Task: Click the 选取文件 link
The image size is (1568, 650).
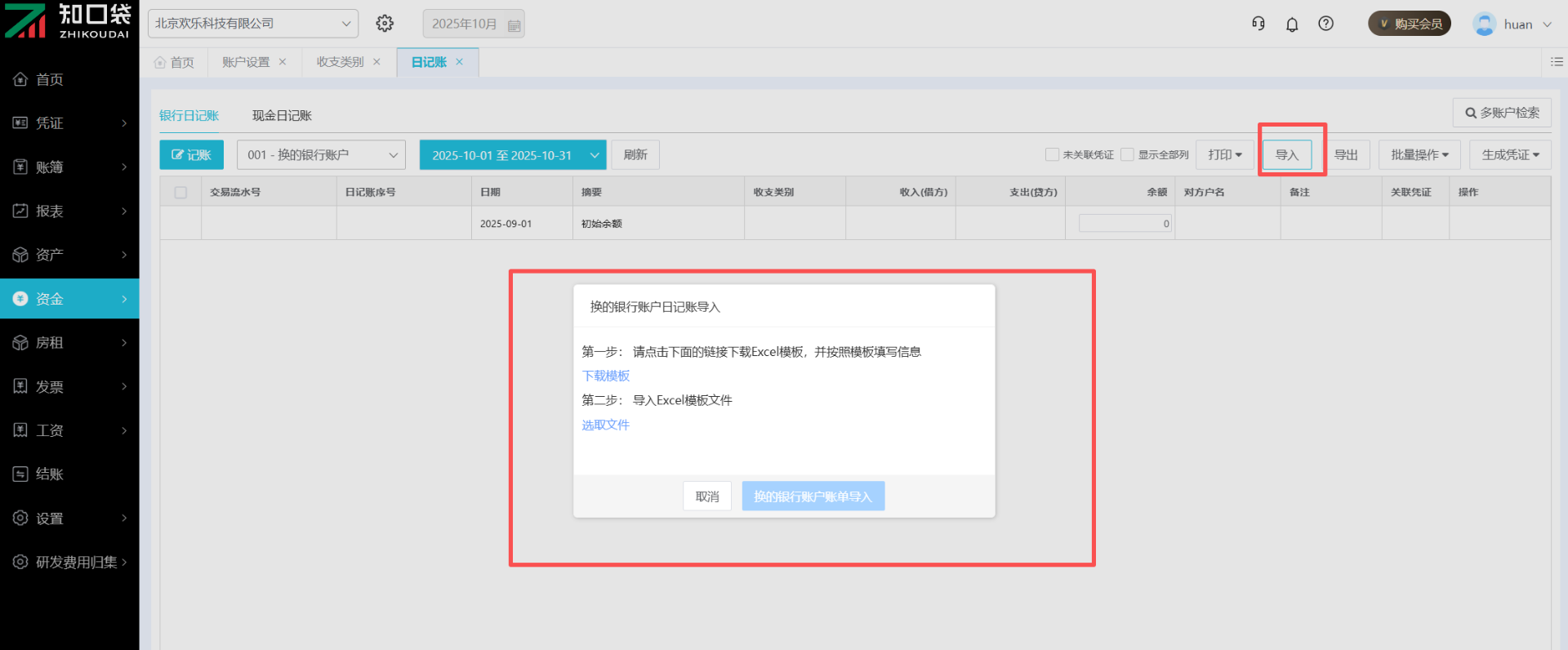Action: click(x=605, y=425)
